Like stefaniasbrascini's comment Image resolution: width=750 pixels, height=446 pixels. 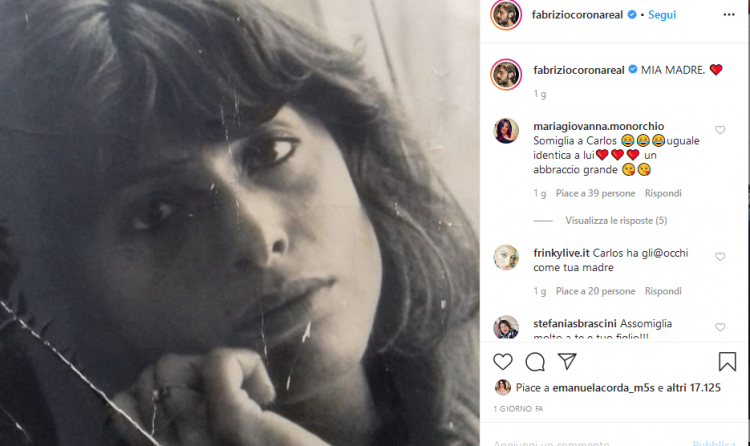720,327
